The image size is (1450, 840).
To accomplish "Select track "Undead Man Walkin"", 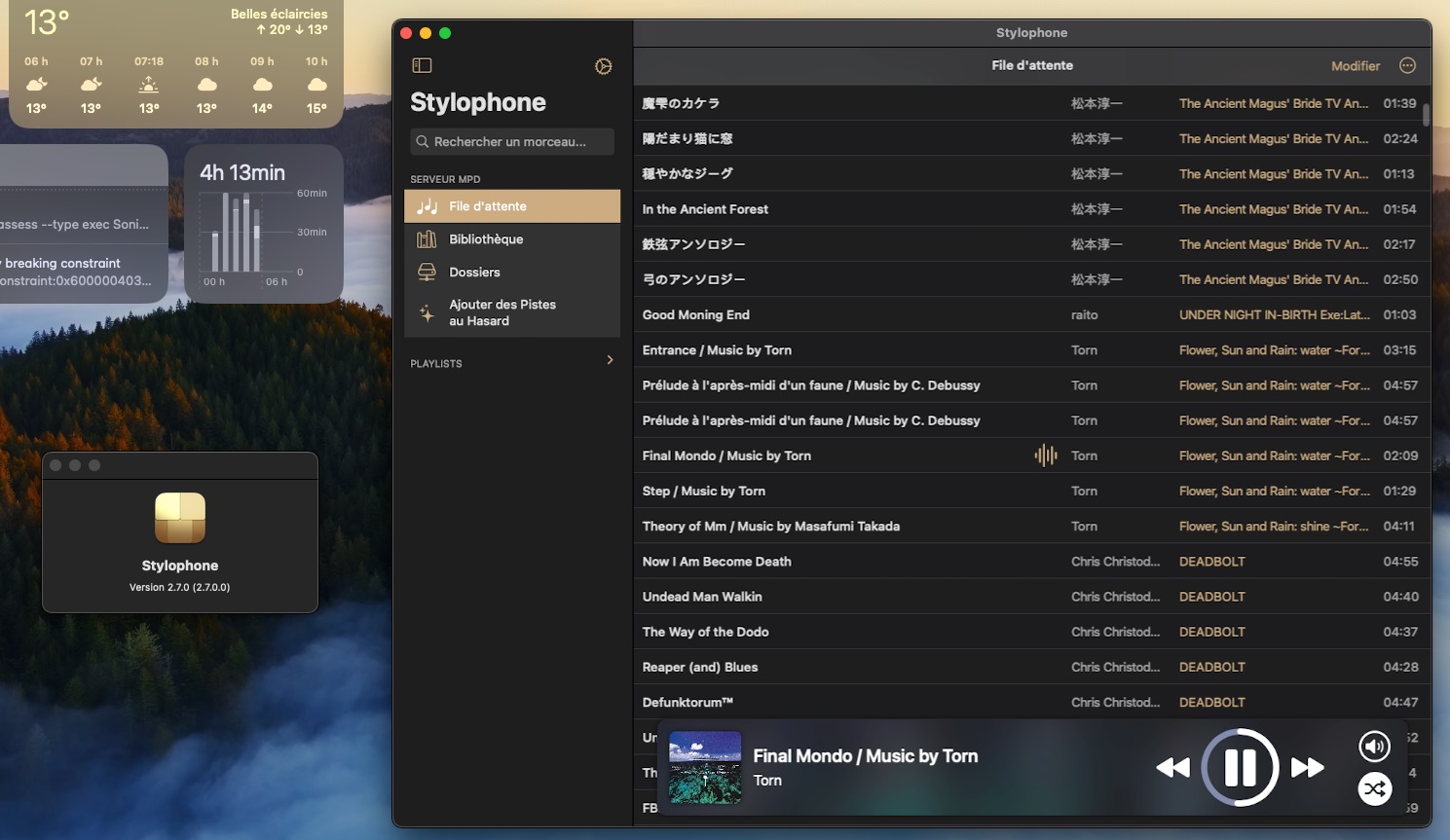I will (x=1031, y=597).
